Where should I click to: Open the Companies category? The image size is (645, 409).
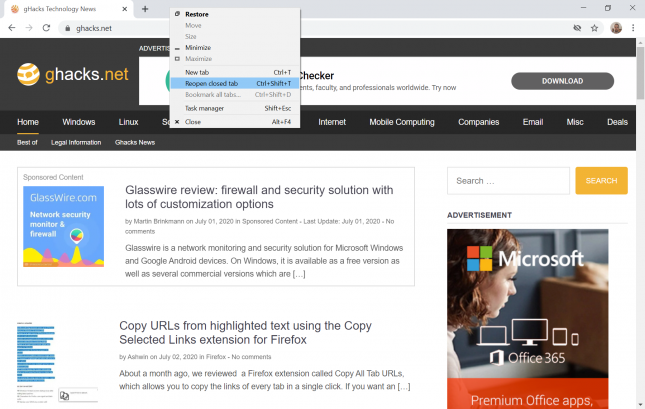pos(478,122)
